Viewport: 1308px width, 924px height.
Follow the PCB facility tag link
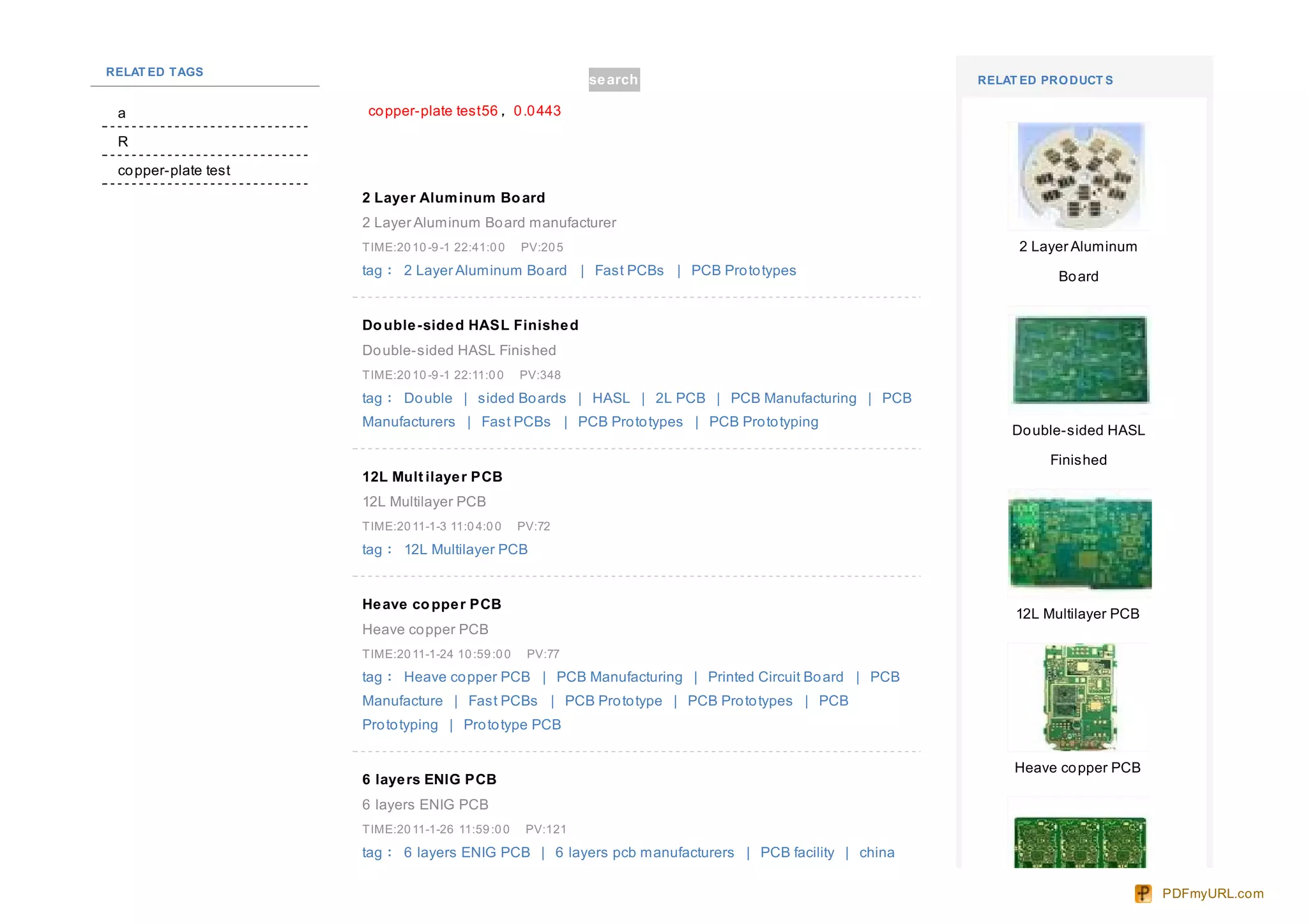click(x=797, y=852)
